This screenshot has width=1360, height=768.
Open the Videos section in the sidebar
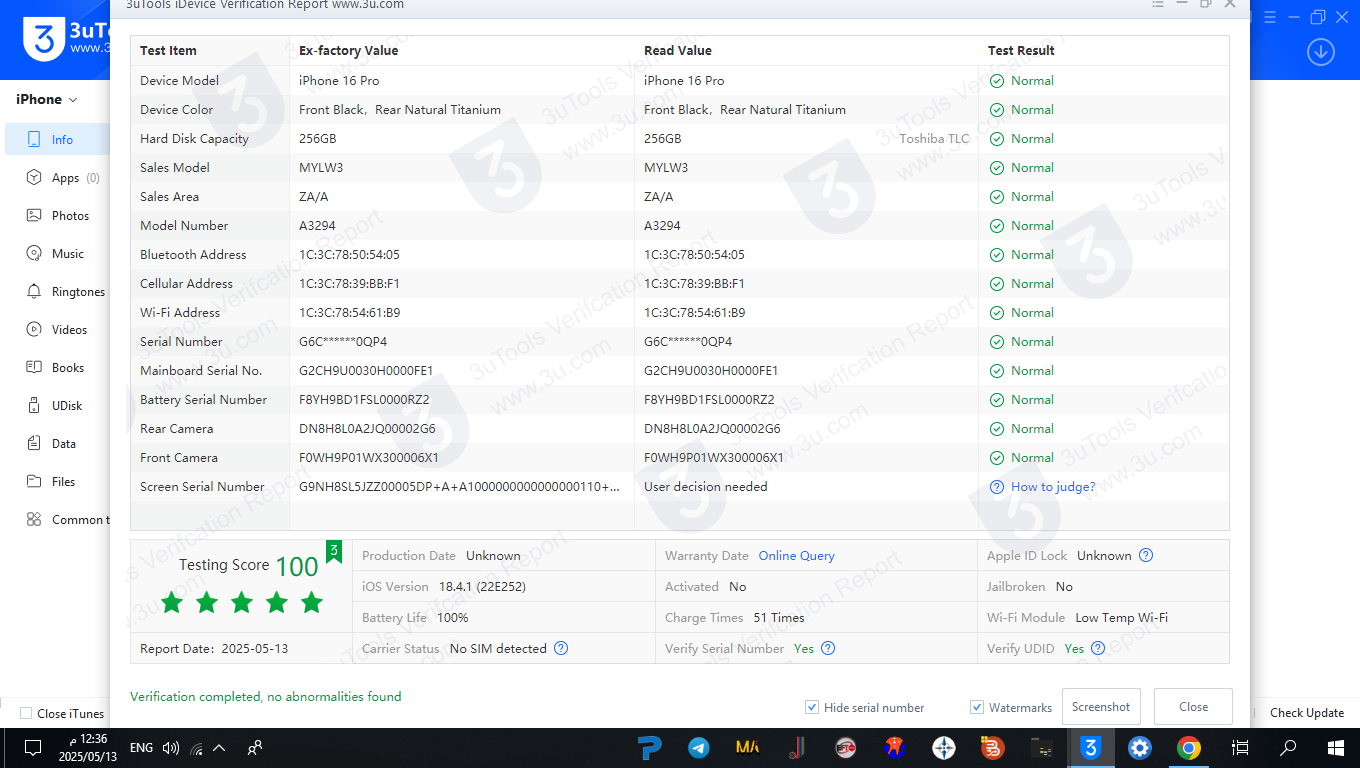(57, 330)
